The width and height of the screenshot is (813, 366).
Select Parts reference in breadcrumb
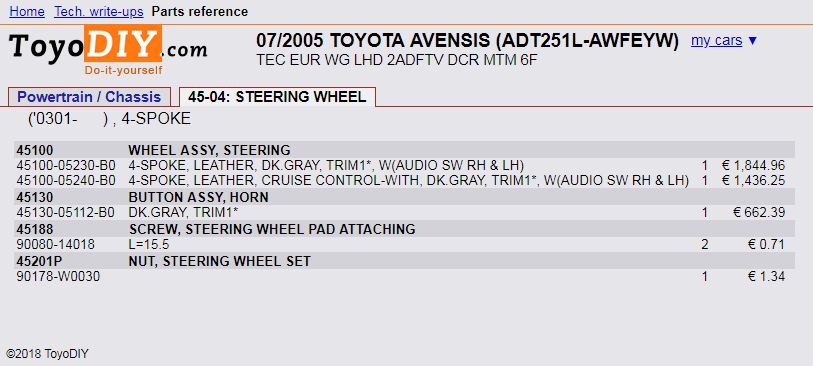tap(200, 11)
